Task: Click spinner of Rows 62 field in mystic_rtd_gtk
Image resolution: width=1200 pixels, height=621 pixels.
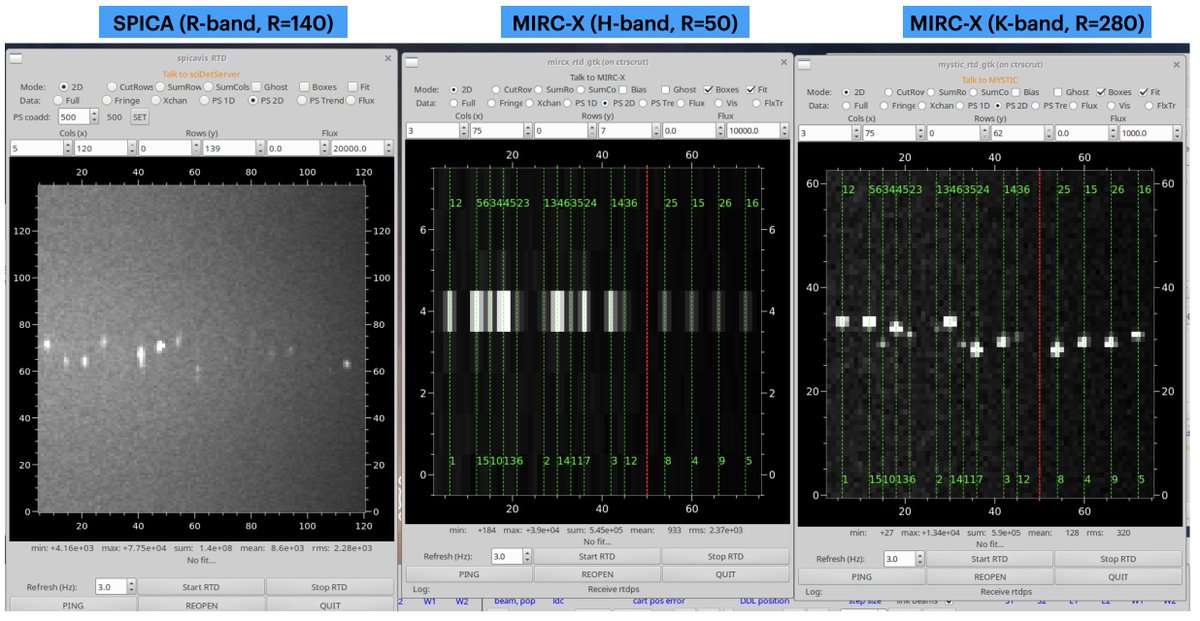Action: pyautogui.click(x=1049, y=133)
